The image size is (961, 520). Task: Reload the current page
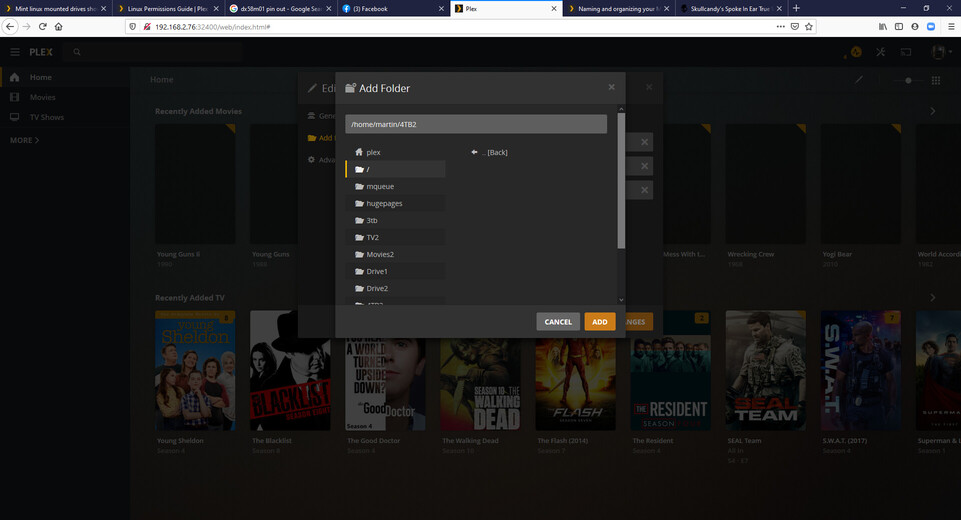(42, 26)
